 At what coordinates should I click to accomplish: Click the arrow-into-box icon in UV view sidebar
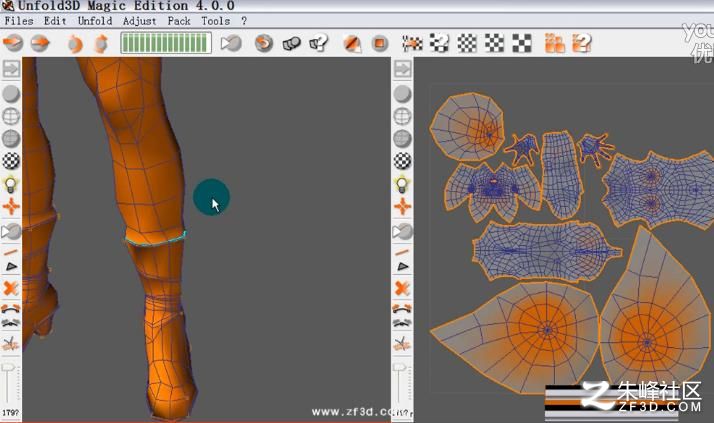[403, 69]
